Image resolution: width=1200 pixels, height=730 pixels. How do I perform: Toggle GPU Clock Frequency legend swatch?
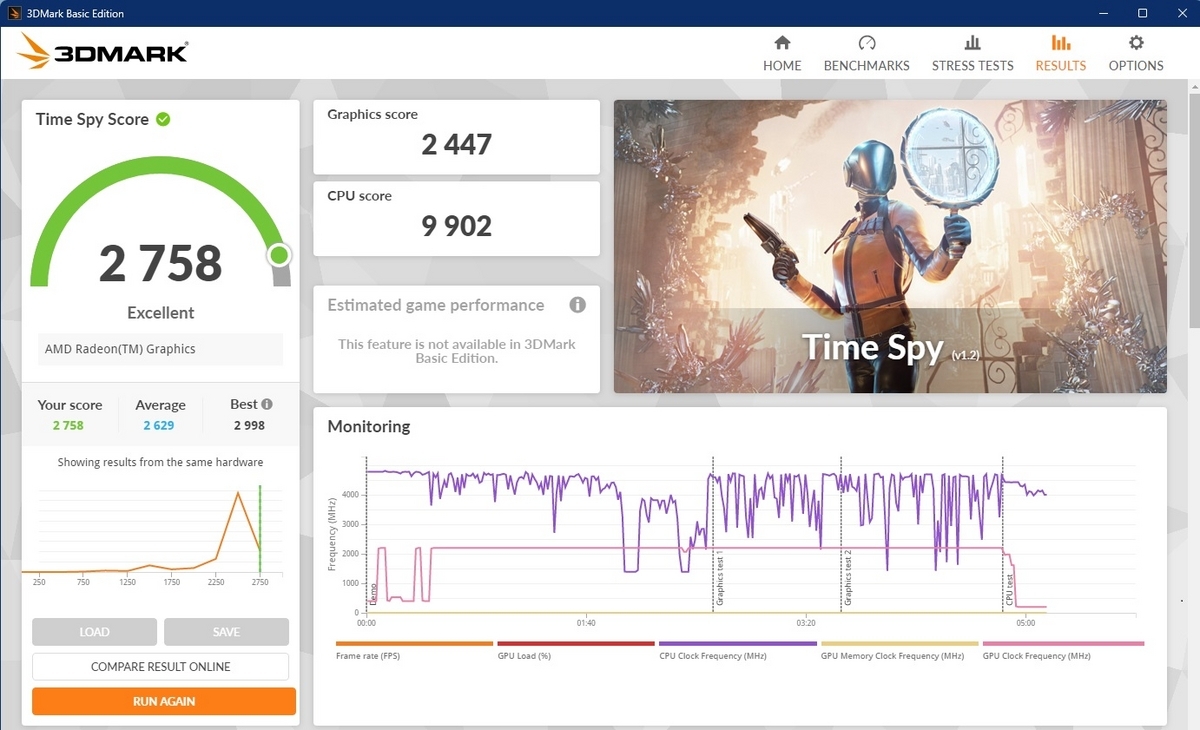1063,644
